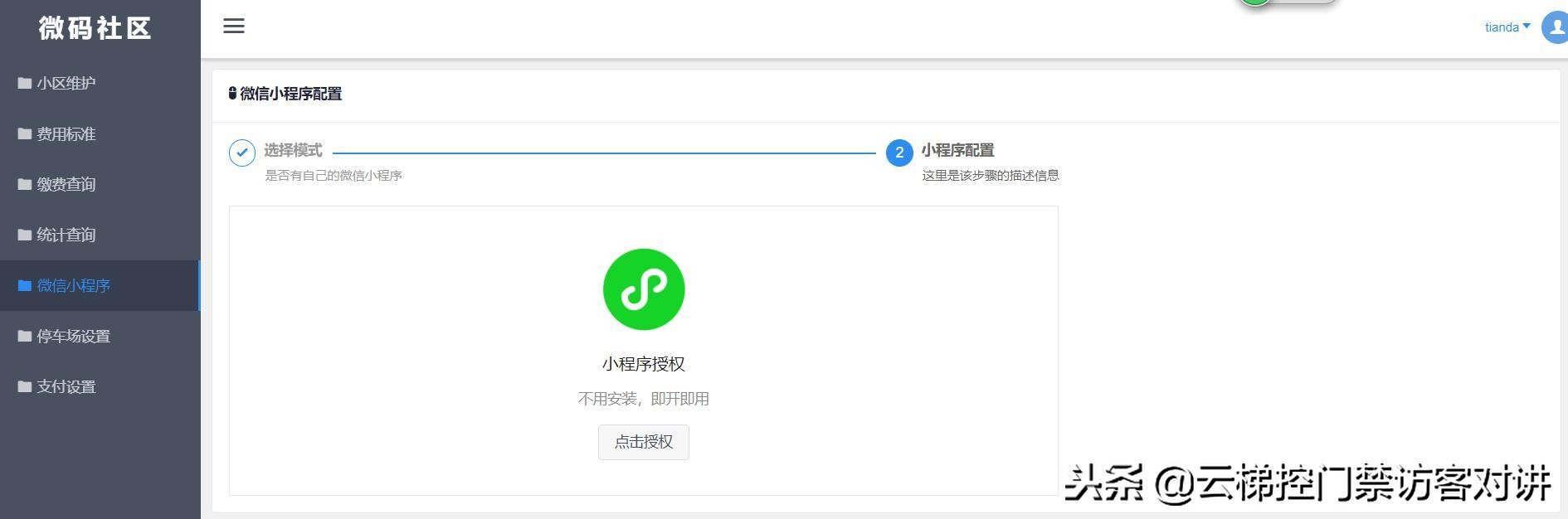
Task: Click the folder icon beside 停车场设置
Action: coord(25,336)
